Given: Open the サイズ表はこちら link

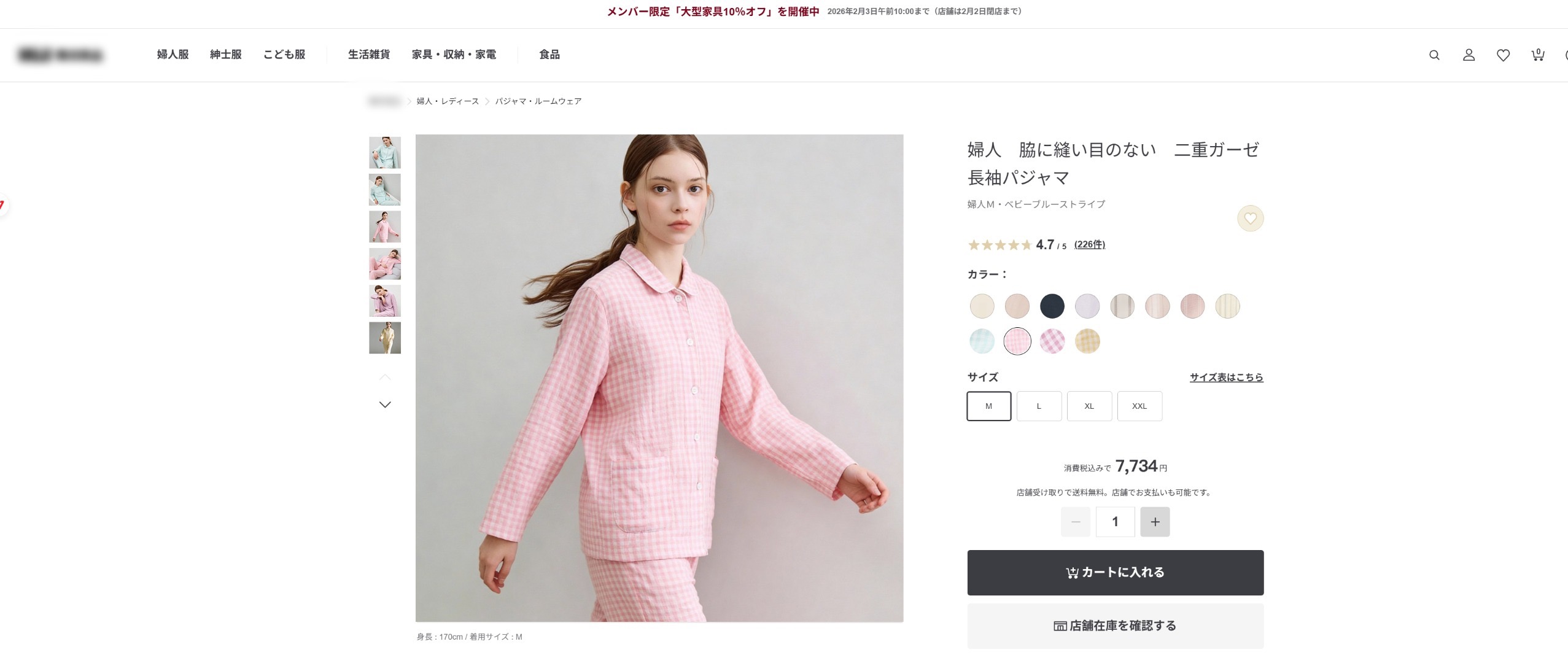Looking at the screenshot, I should (1226, 378).
